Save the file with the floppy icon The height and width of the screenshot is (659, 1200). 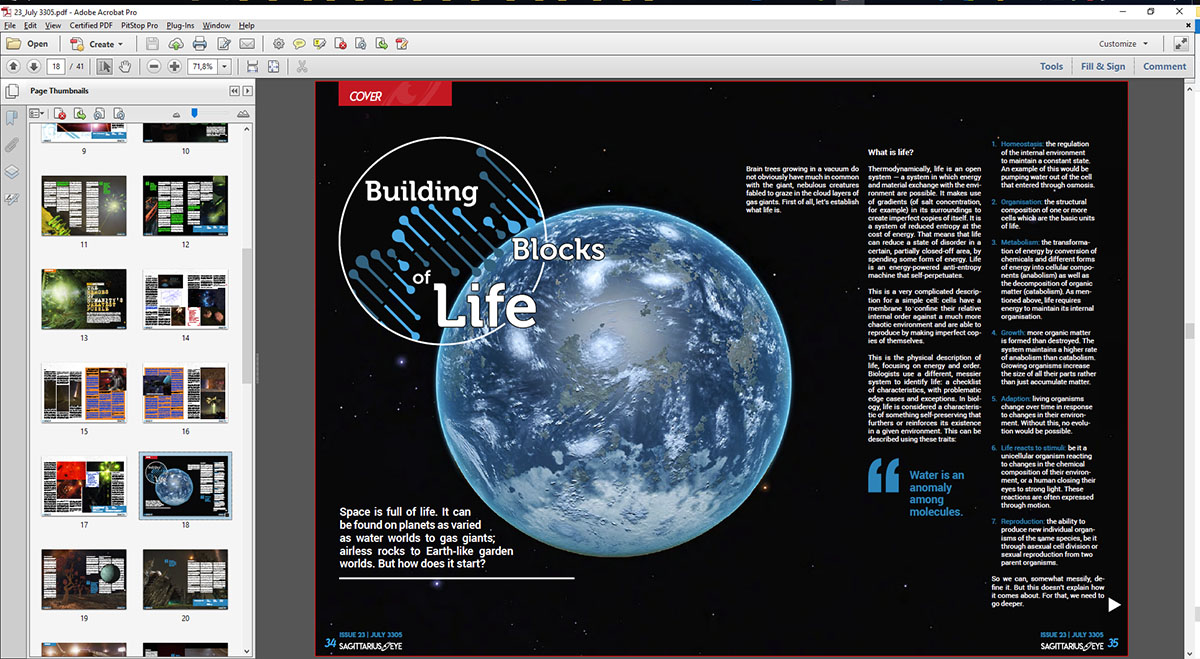[x=152, y=44]
